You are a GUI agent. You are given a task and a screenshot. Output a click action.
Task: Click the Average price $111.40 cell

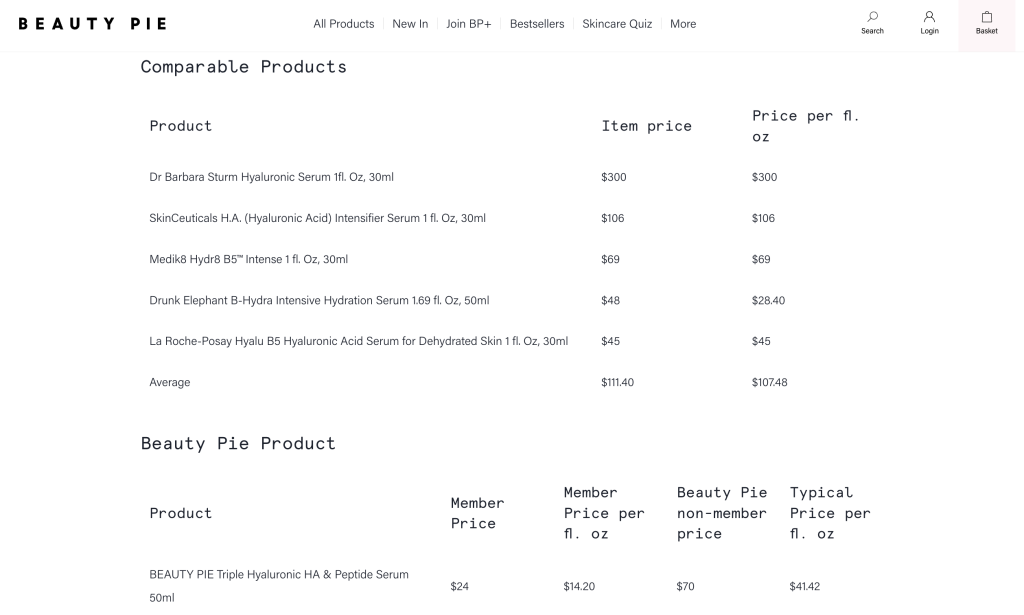pos(617,382)
